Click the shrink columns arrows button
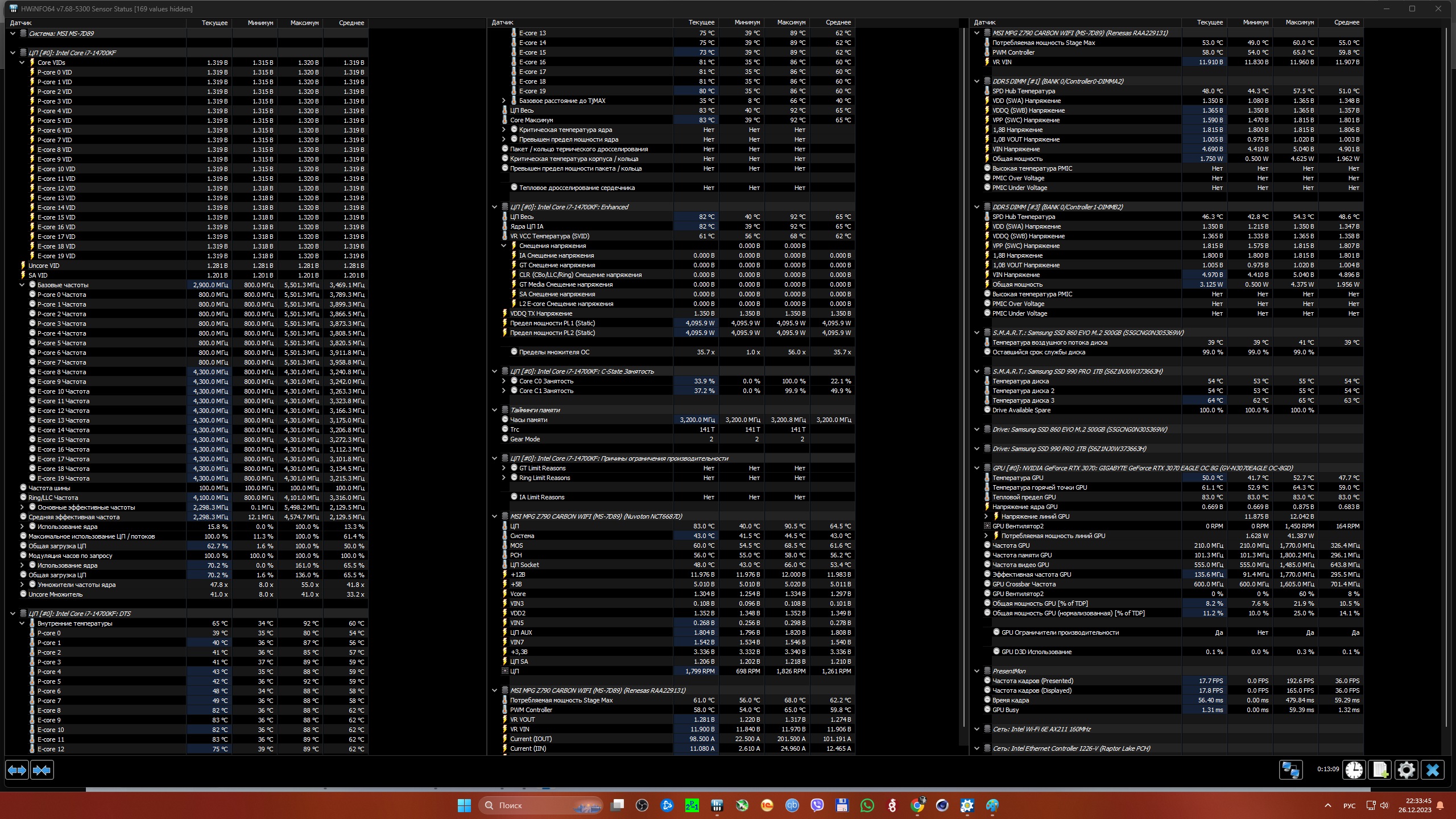This screenshot has width=1456, height=819. pyautogui.click(x=42, y=770)
